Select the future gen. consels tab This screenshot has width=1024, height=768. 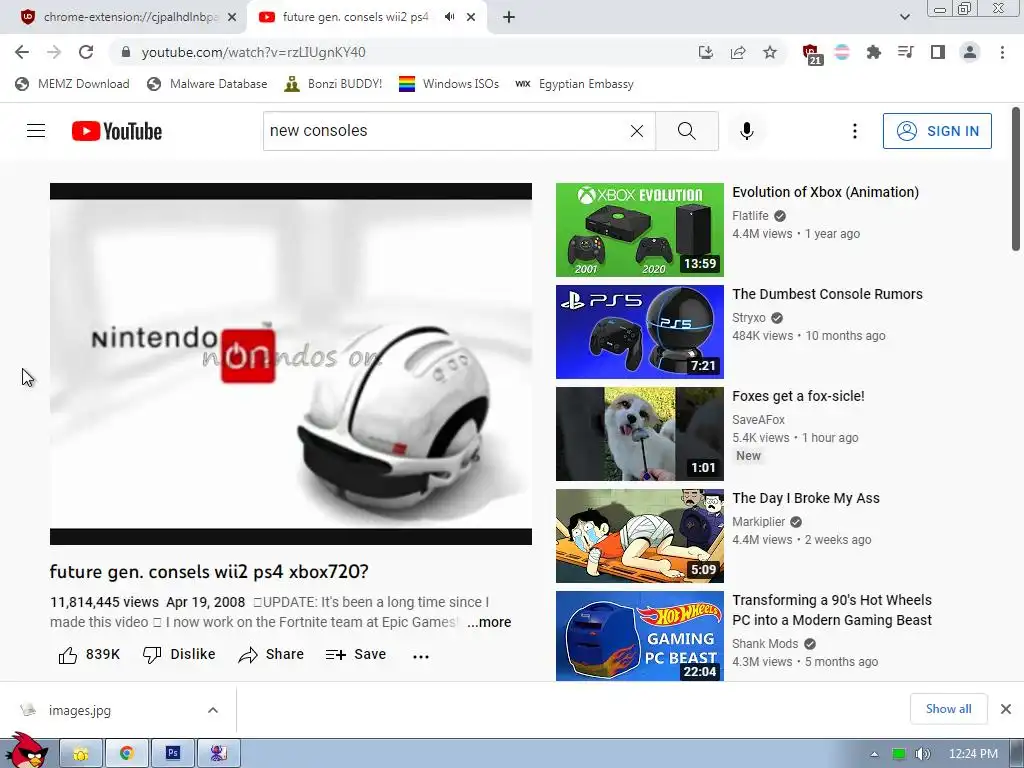coord(355,17)
